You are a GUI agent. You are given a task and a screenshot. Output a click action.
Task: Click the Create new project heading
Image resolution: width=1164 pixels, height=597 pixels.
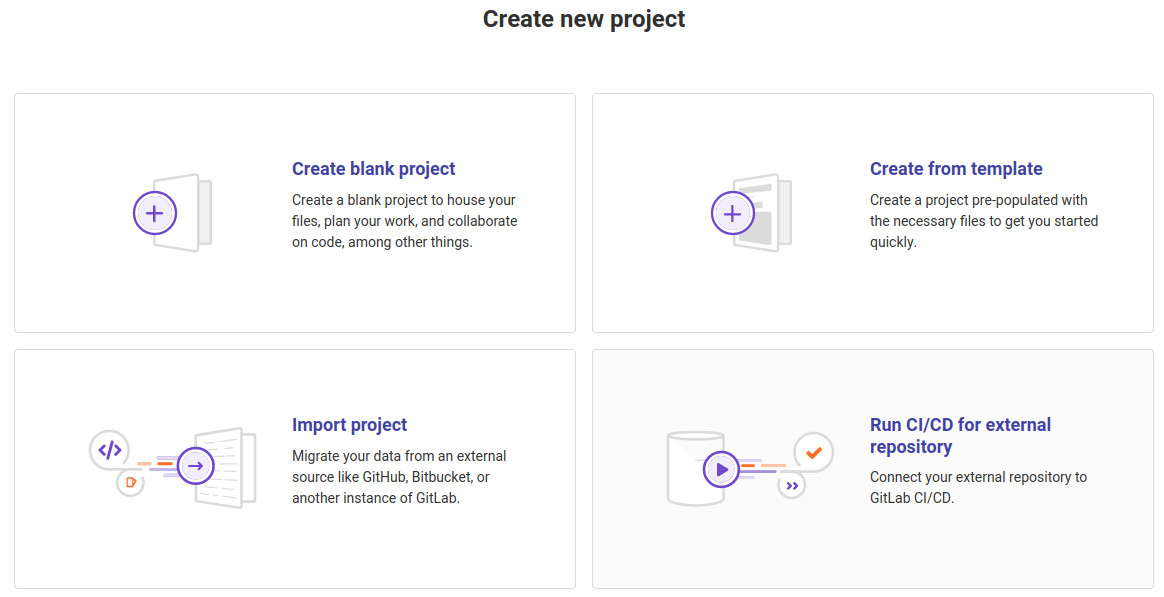click(x=584, y=19)
